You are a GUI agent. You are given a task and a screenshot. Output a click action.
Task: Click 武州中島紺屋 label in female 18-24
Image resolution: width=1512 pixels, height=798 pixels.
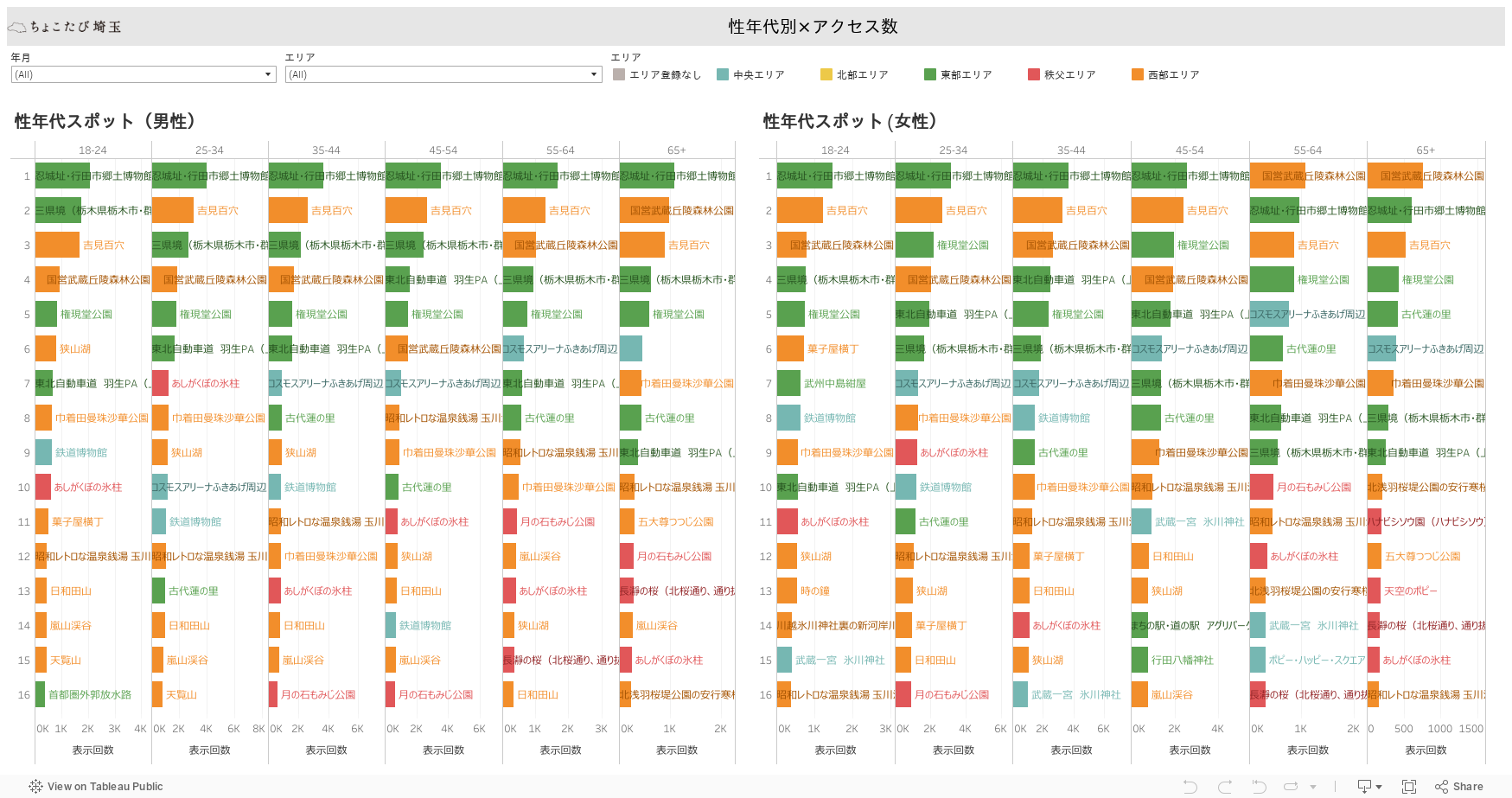835,383
